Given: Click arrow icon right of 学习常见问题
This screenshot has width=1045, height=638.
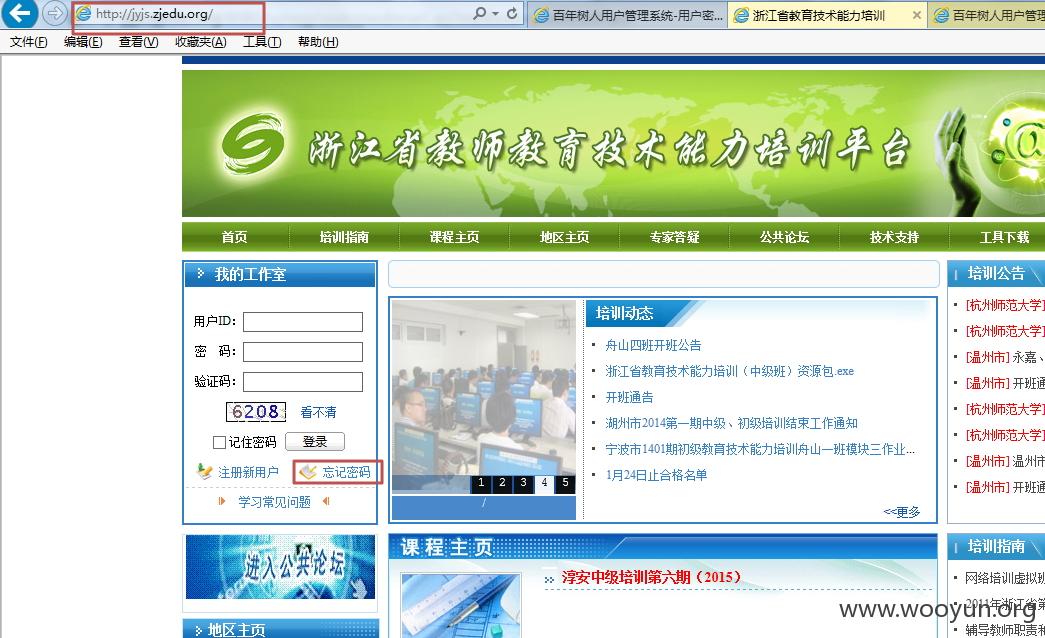Looking at the screenshot, I should click(326, 501).
